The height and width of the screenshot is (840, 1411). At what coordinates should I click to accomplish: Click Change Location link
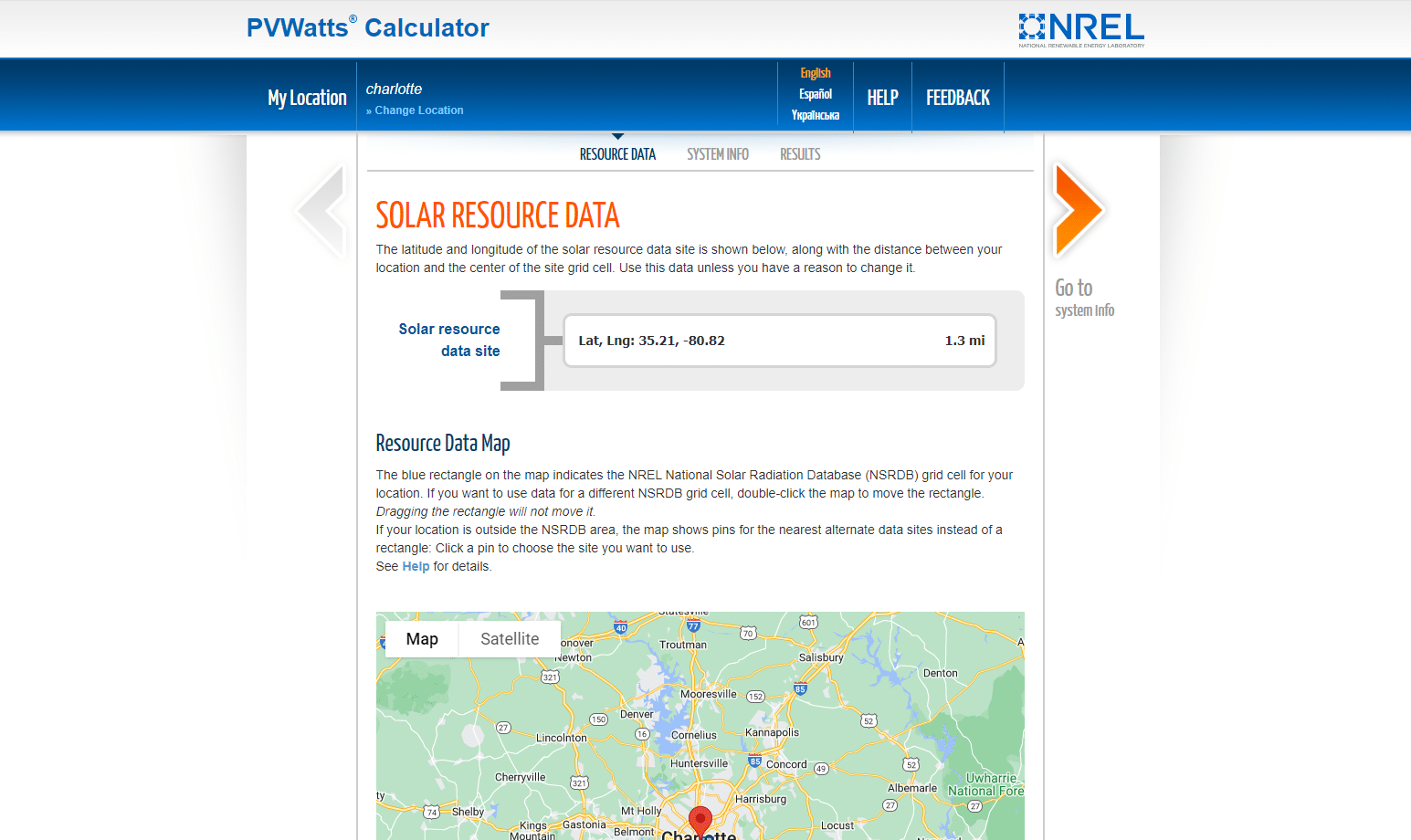pyautogui.click(x=415, y=110)
